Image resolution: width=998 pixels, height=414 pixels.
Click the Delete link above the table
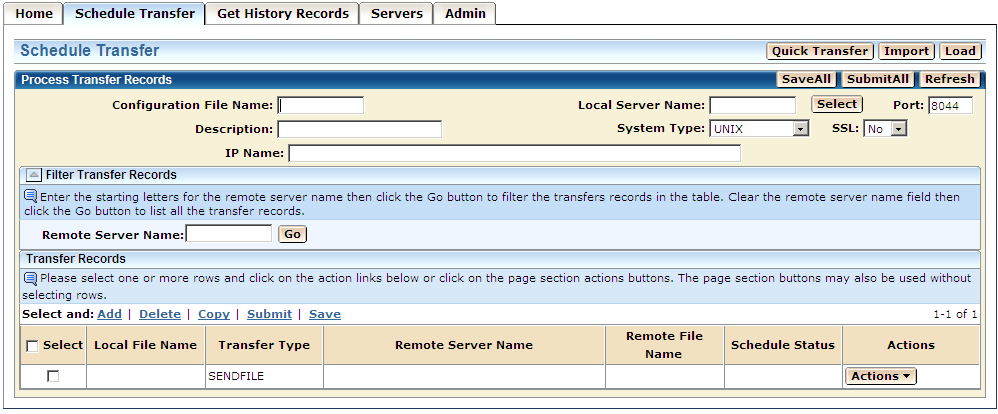[x=160, y=314]
